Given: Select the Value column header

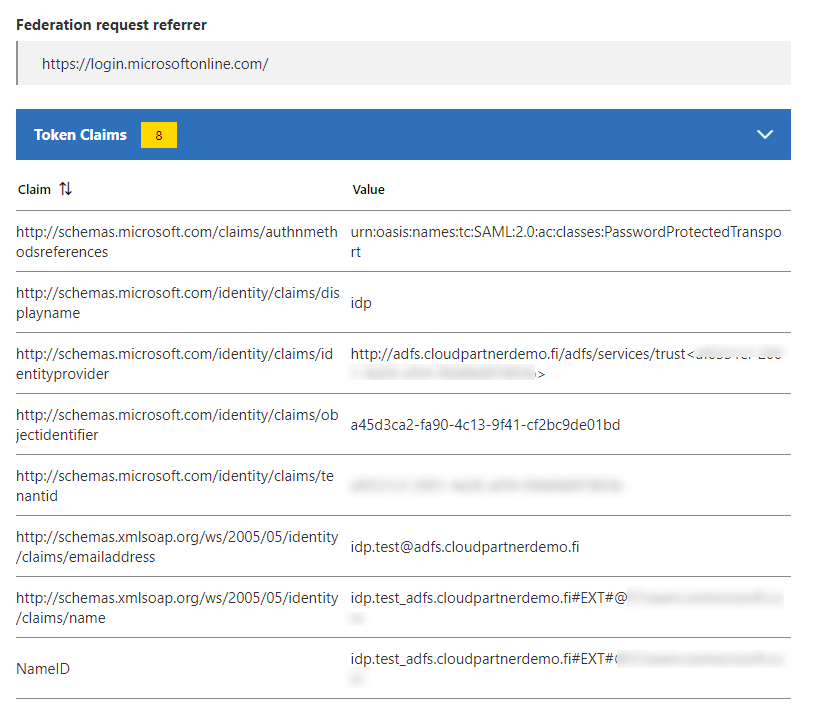Looking at the screenshot, I should [368, 189].
